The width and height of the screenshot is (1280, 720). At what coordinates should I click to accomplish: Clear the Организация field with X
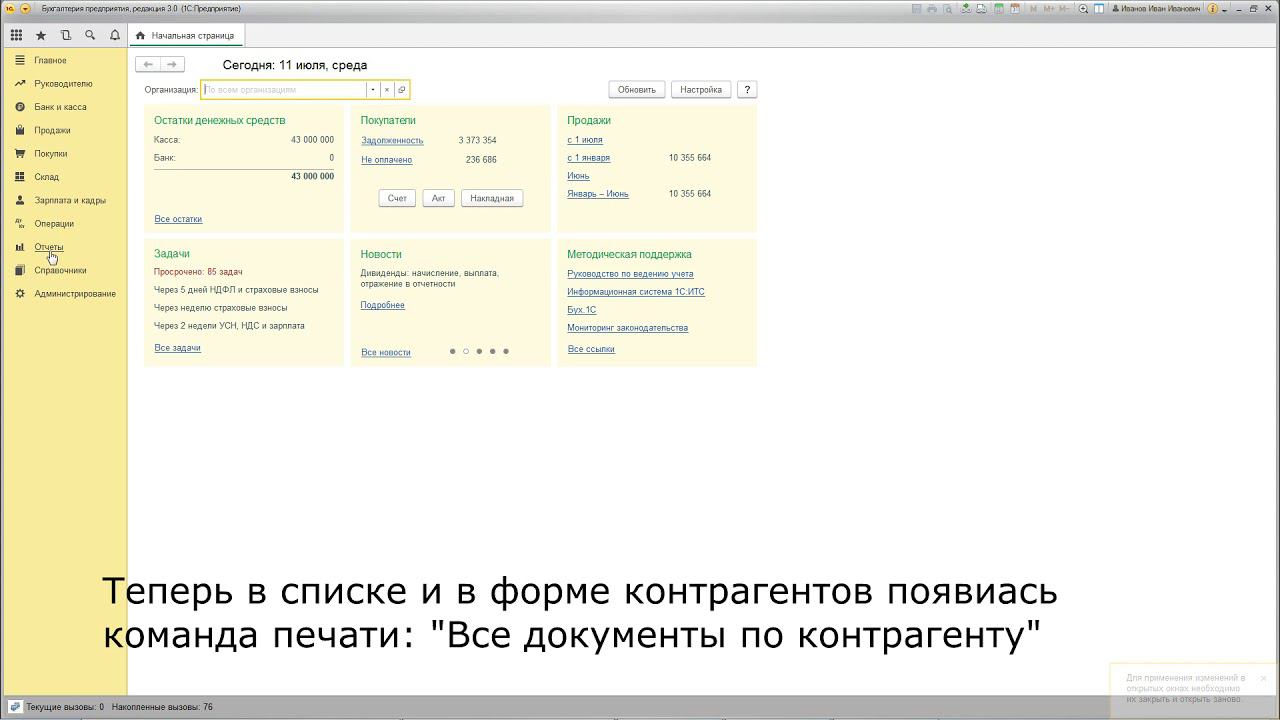[387, 90]
